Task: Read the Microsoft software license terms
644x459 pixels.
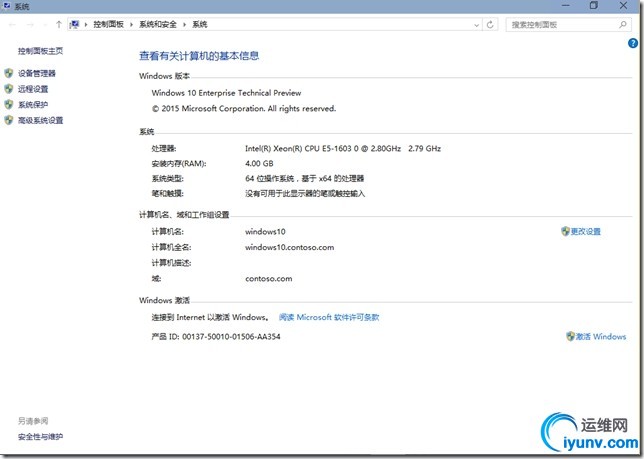Action: 329,317
